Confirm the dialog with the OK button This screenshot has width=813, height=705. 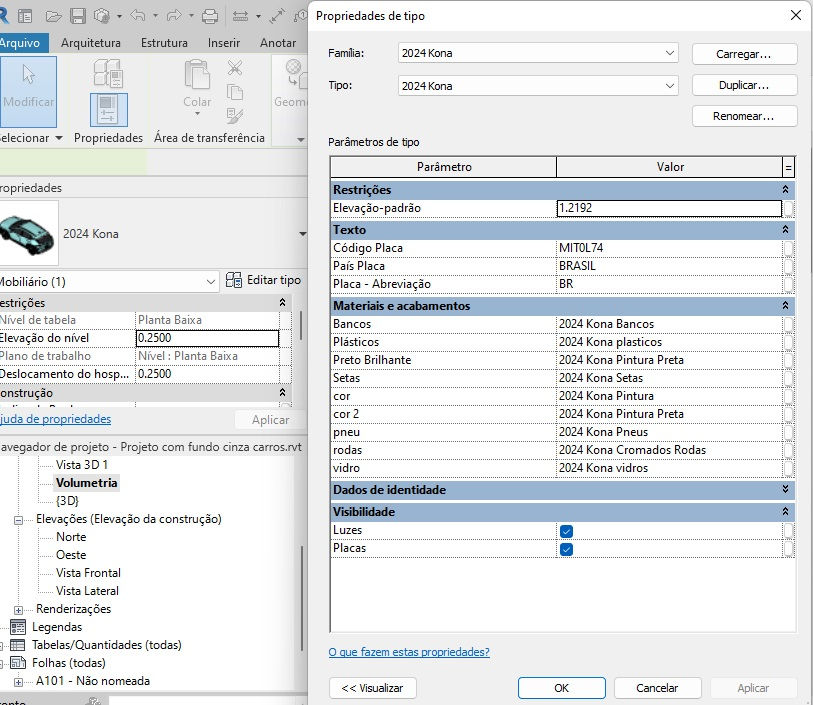562,688
